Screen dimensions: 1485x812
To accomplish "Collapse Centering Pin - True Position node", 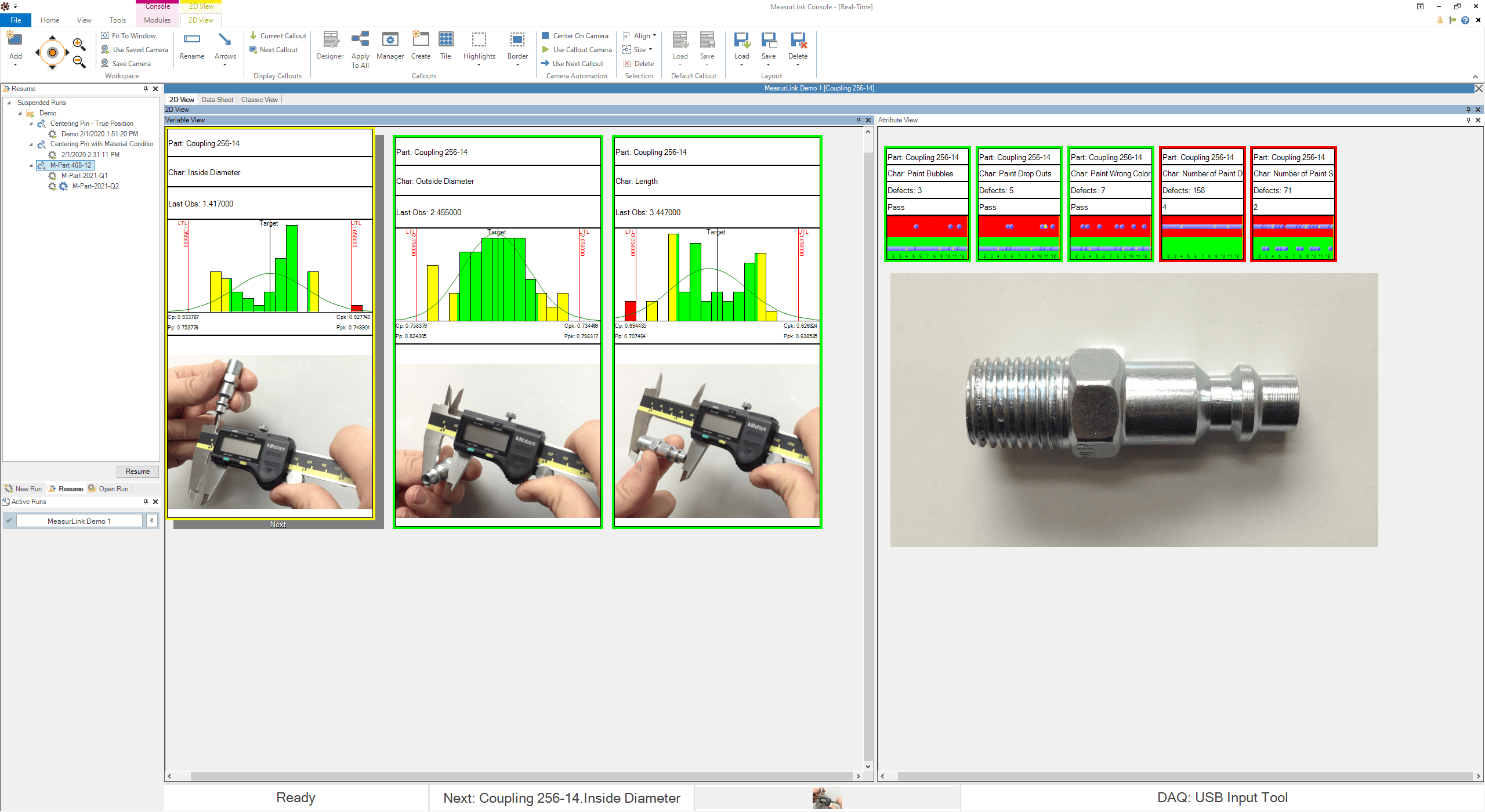I will coord(31,124).
